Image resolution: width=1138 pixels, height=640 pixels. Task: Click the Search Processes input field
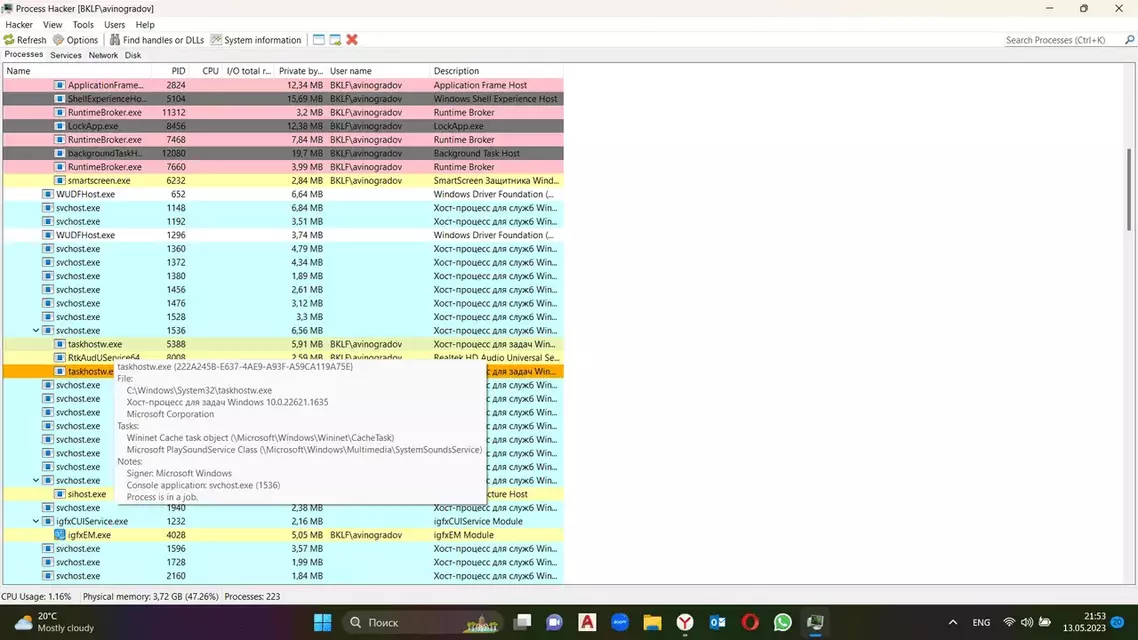(1063, 40)
